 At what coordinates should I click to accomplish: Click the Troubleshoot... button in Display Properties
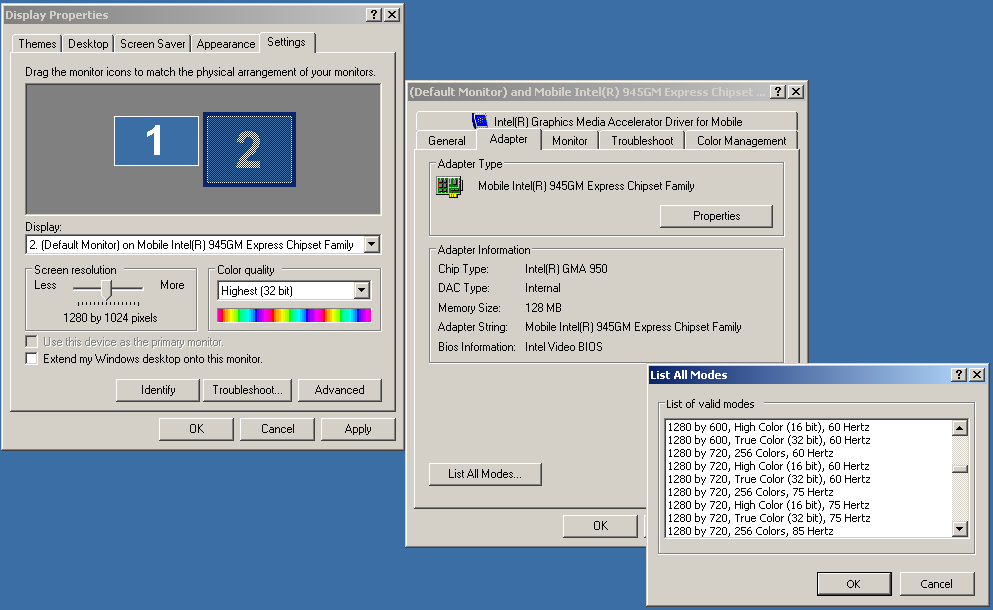247,390
